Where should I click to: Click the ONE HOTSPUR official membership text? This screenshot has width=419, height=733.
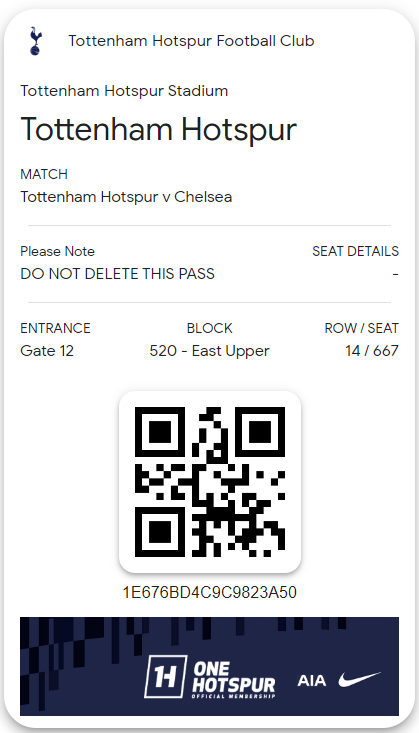(233, 680)
